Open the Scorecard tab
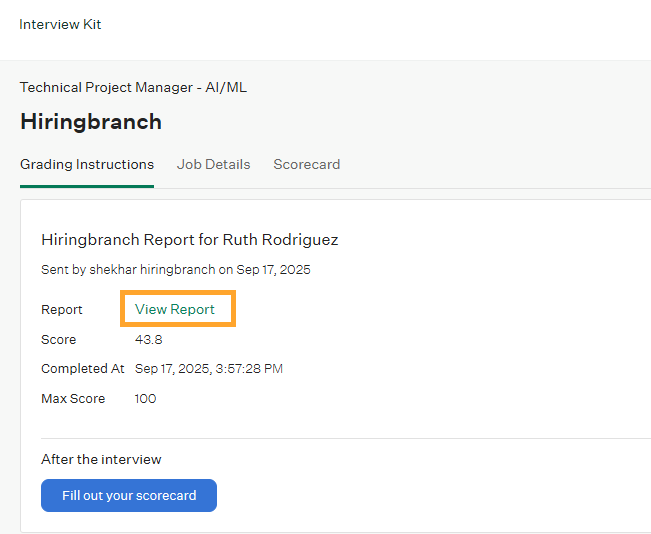 click(306, 164)
